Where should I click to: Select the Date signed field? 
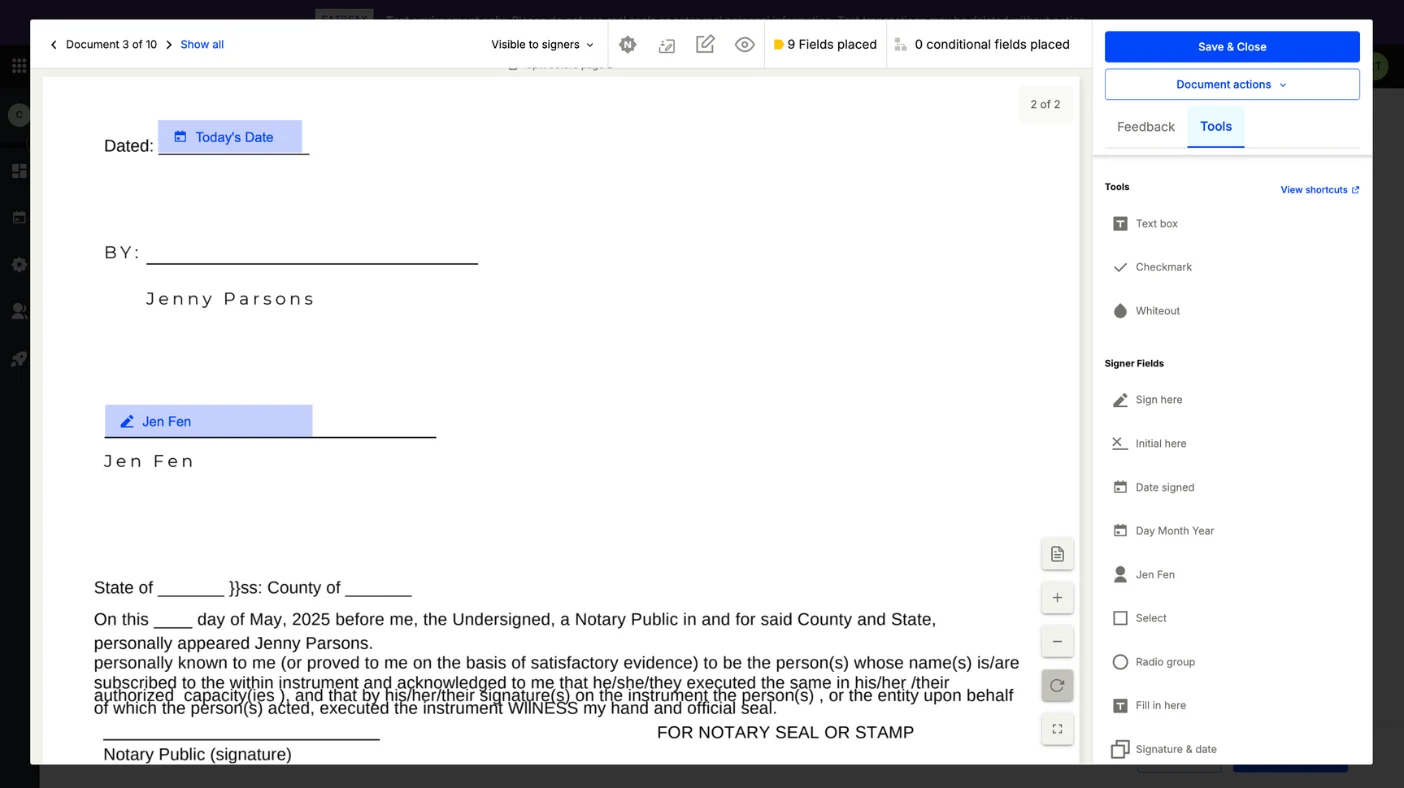[1153, 488]
